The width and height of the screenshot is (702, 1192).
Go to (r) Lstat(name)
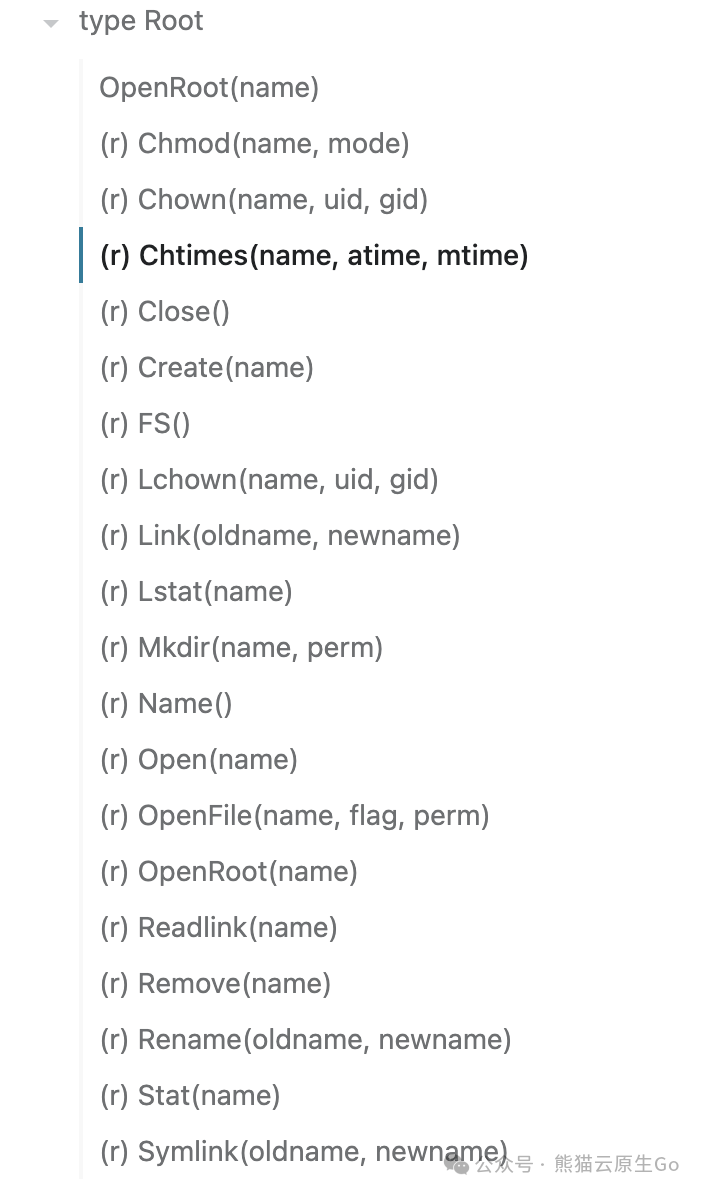coord(196,591)
